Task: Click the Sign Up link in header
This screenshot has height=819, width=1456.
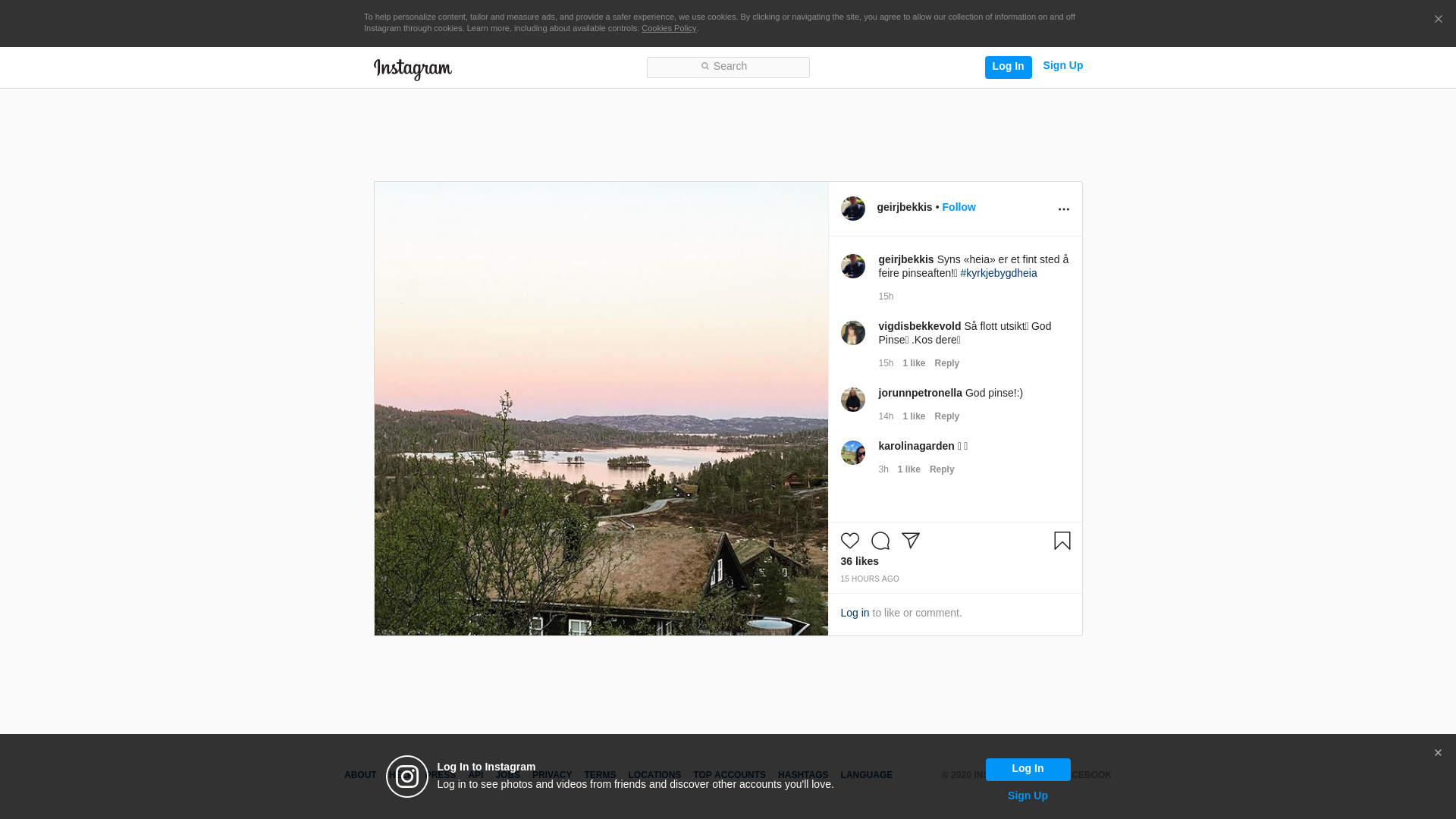Action: 1062,66
